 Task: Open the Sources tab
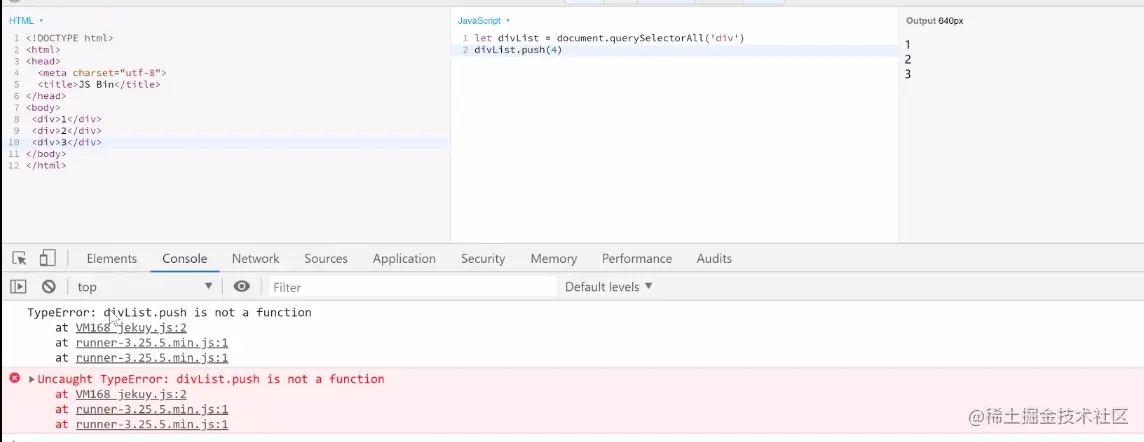[326, 258]
